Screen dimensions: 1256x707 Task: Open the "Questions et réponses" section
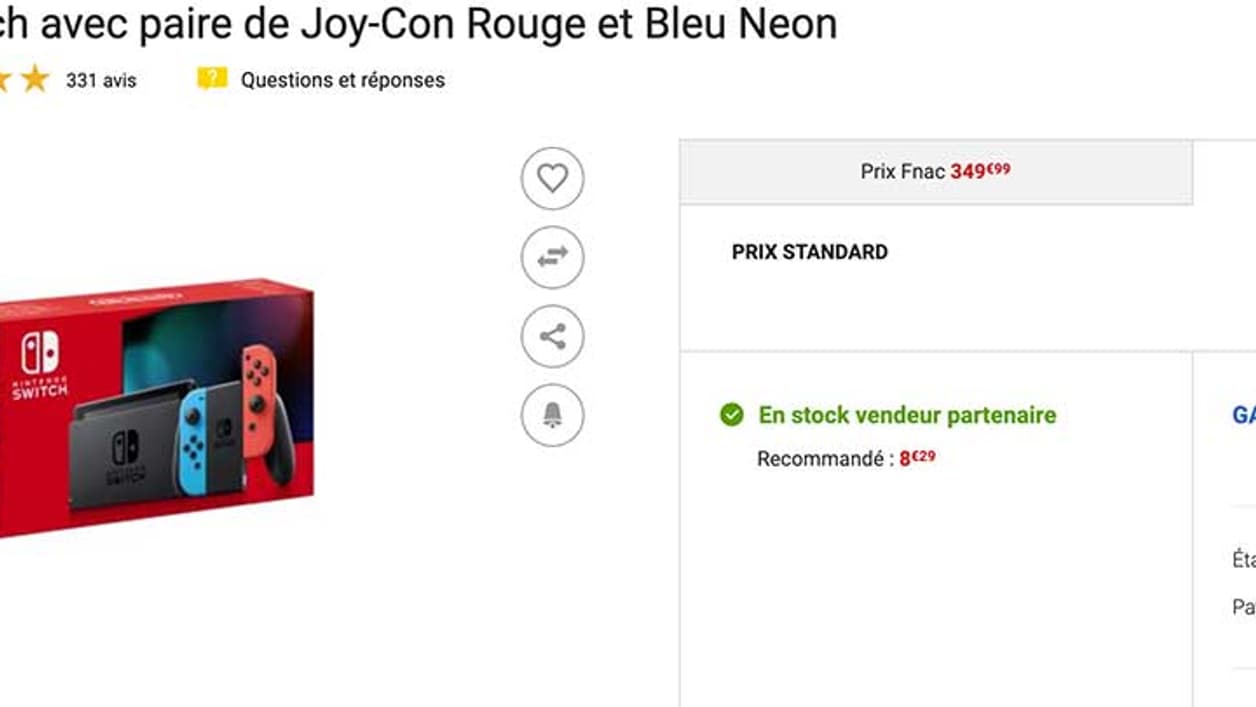pyautogui.click(x=341, y=81)
